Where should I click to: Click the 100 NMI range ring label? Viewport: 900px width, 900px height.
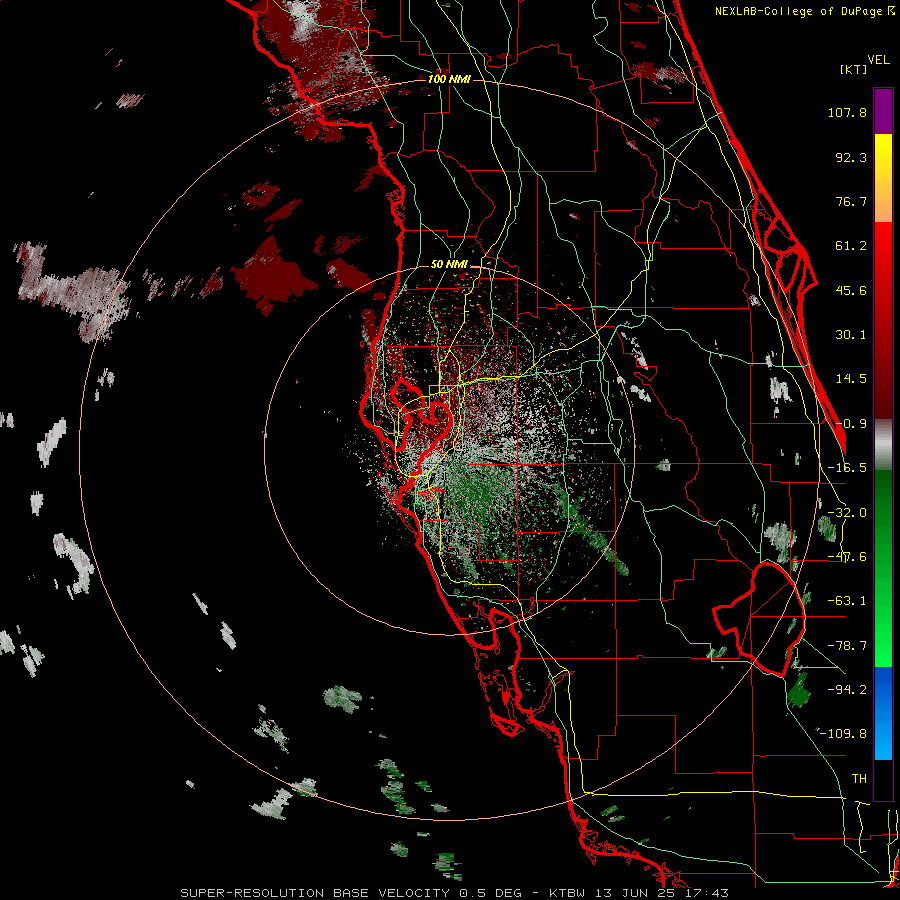449,79
